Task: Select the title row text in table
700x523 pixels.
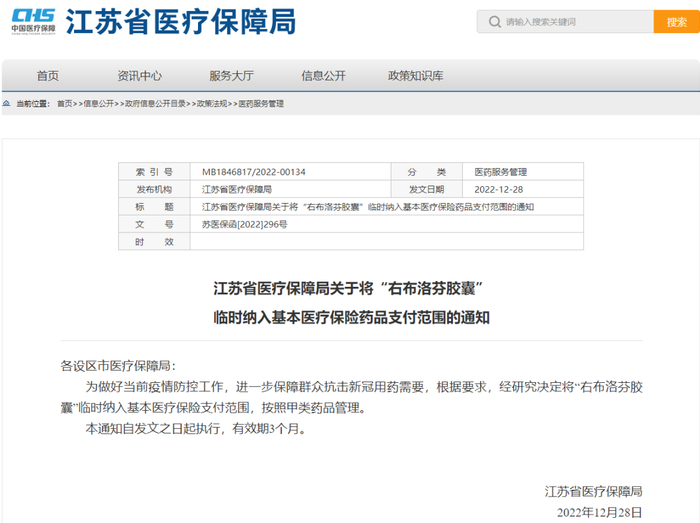Action: click(368, 207)
